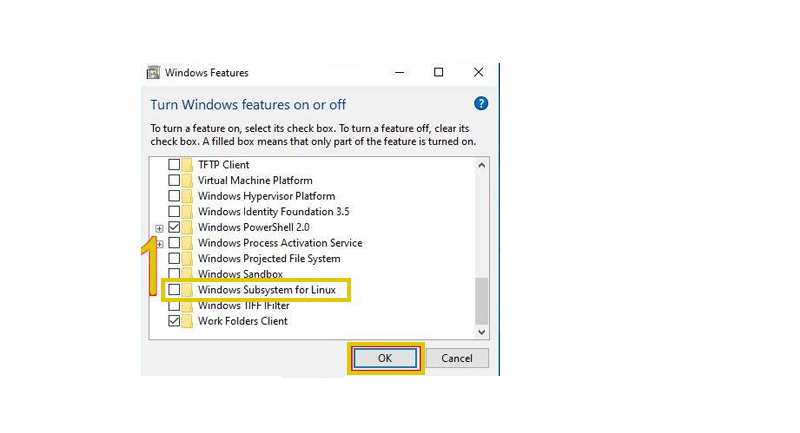Tick the Windows Hypervisor Platform checkbox
The width and height of the screenshot is (800, 433).
(174, 196)
